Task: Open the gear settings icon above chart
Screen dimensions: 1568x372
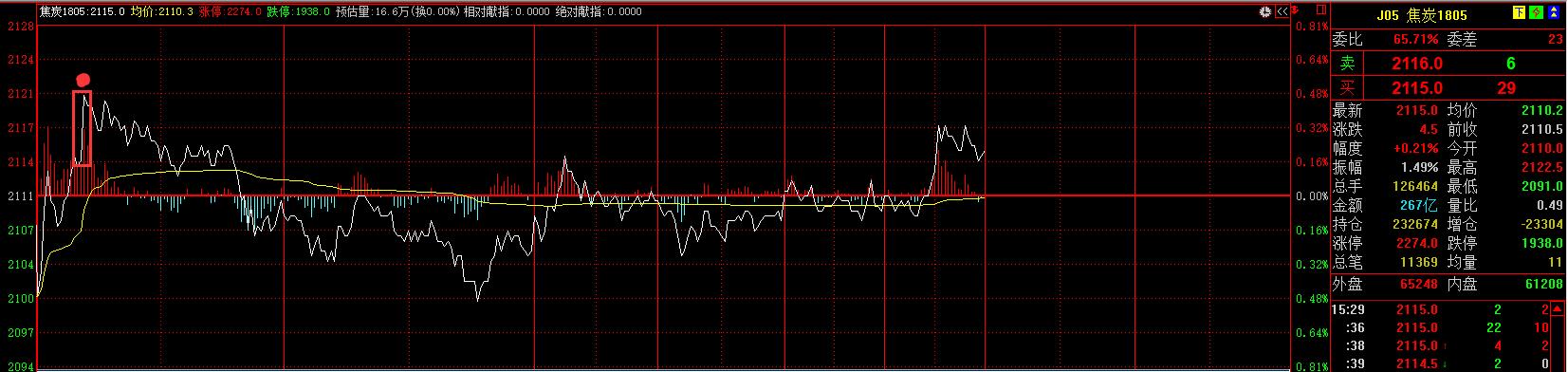Action: (1265, 11)
